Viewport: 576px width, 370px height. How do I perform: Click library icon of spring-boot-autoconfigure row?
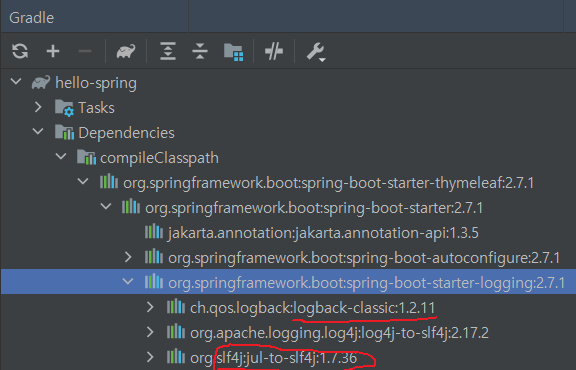(x=154, y=257)
